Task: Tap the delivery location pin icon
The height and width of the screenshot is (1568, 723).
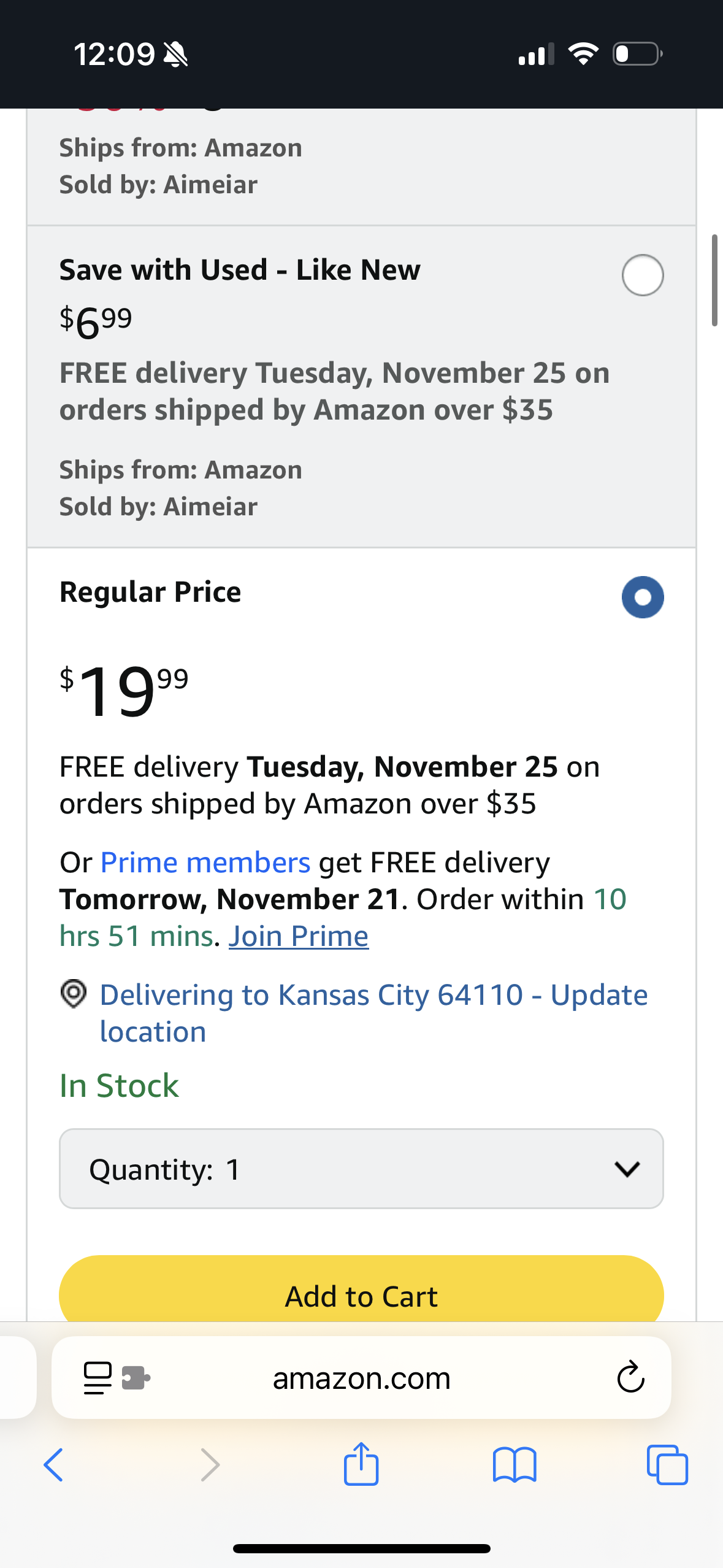Action: [74, 993]
